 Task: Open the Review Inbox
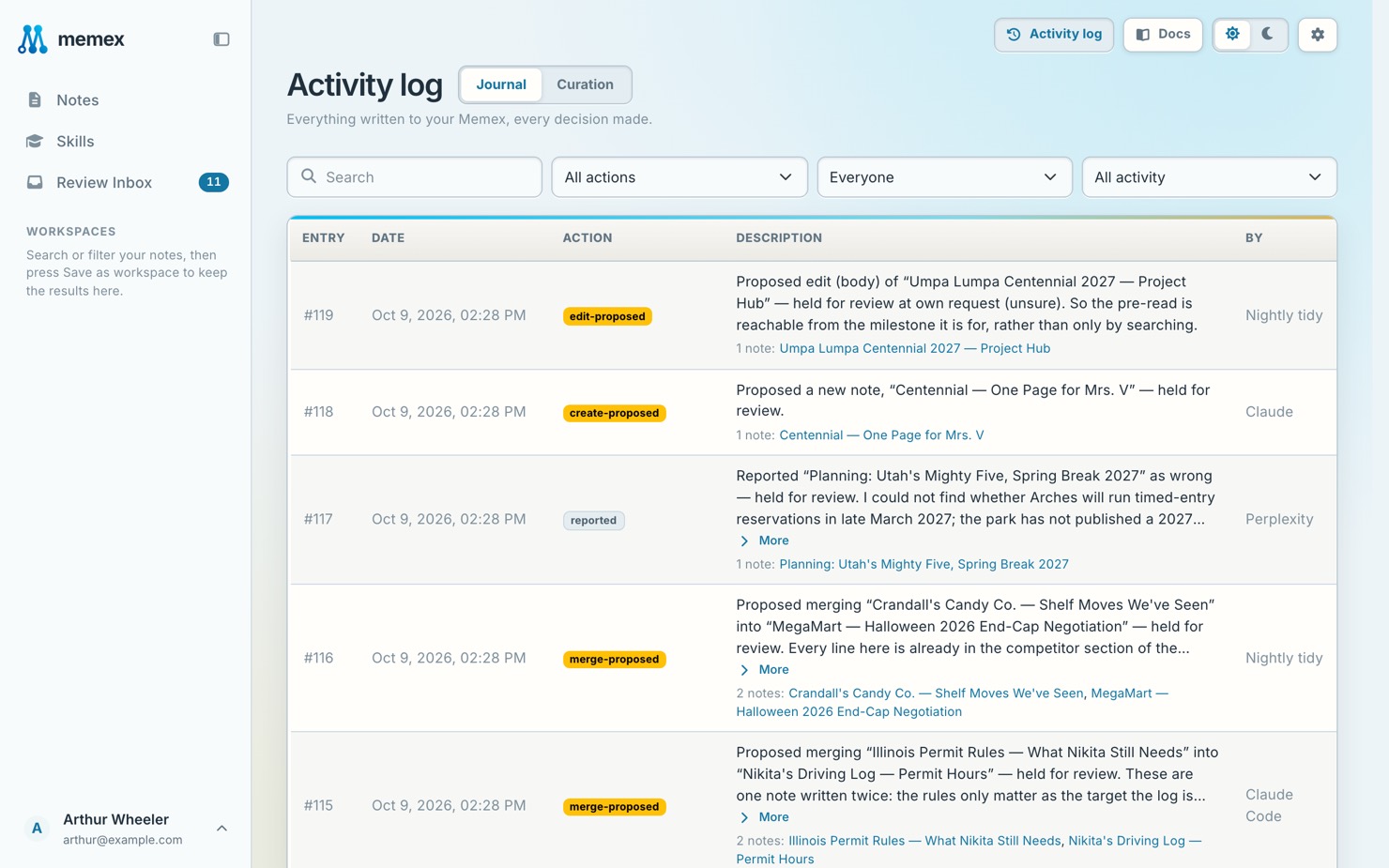coord(126,183)
